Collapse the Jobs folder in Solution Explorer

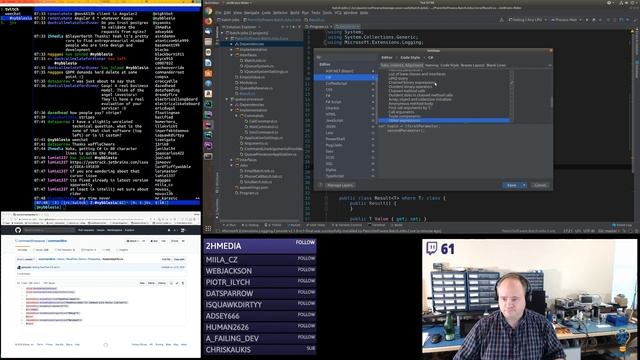click(231, 165)
